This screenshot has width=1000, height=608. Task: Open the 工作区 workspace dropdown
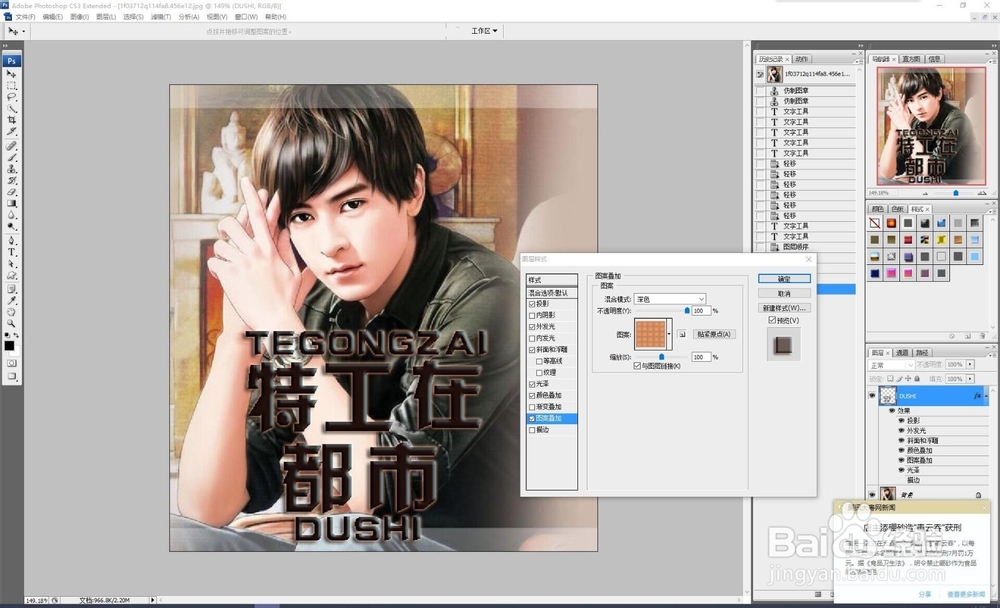(484, 31)
